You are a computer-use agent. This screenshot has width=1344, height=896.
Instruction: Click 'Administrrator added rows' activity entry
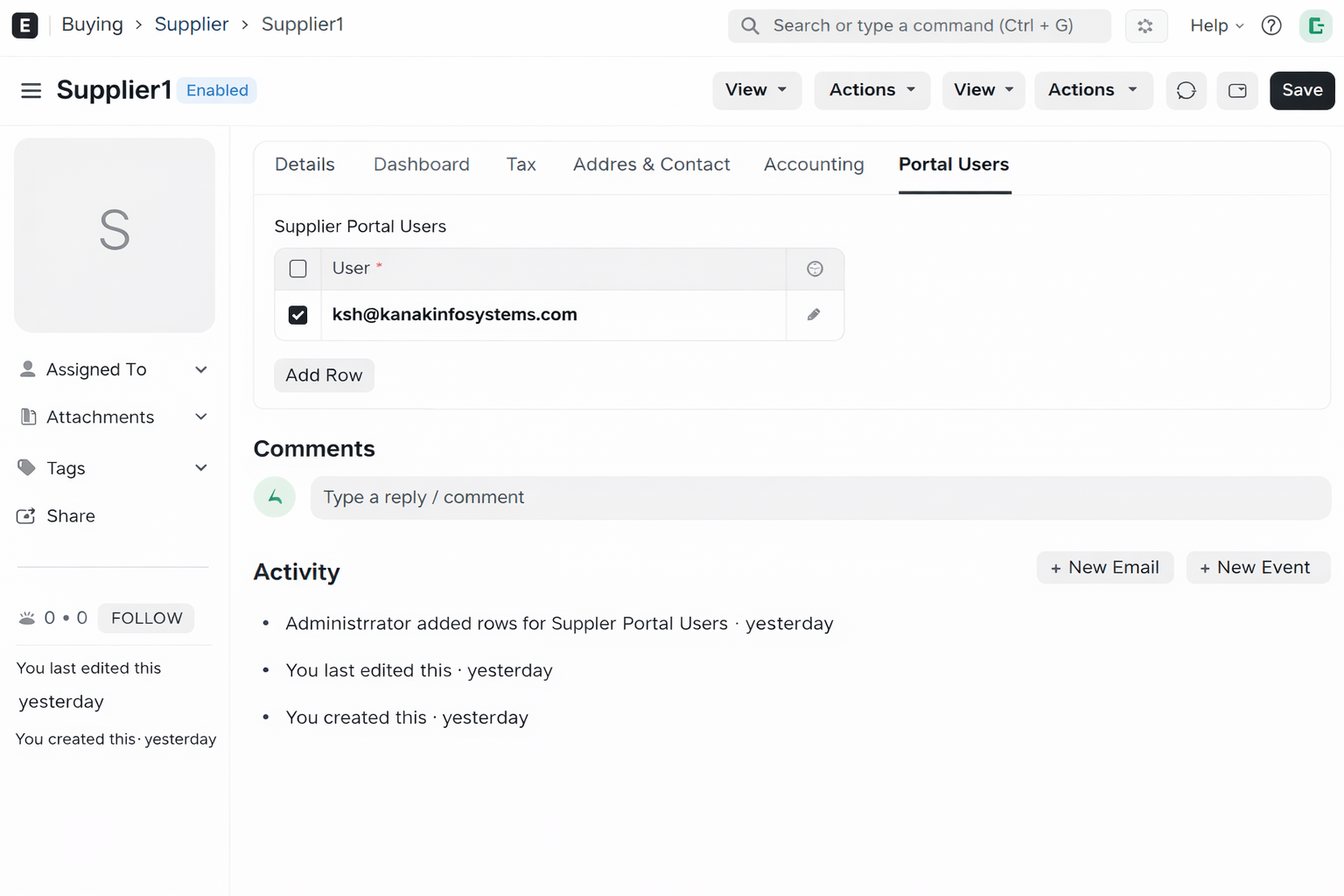pos(559,624)
